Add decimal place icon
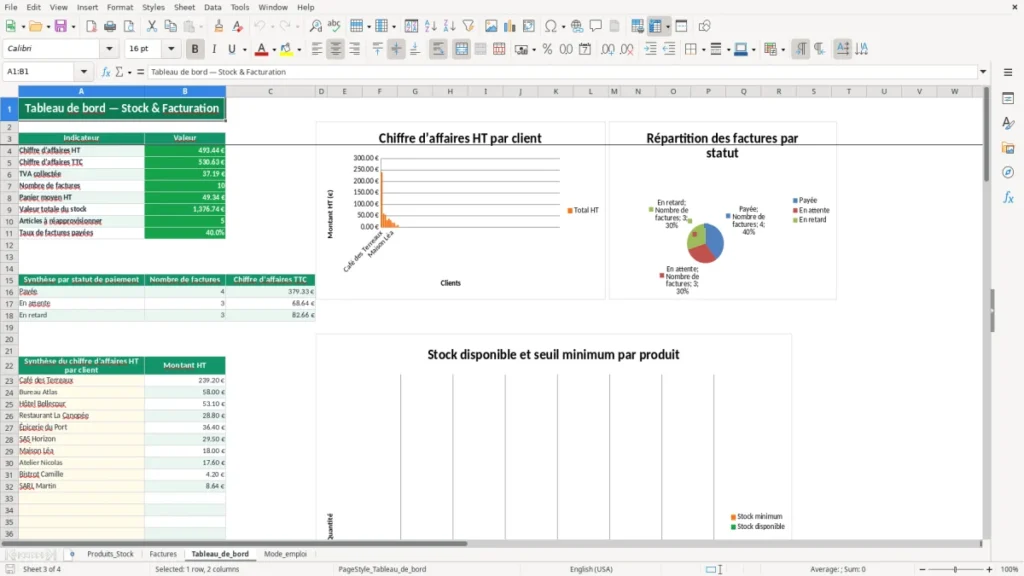The height and width of the screenshot is (576, 1024). pyautogui.click(x=608, y=49)
